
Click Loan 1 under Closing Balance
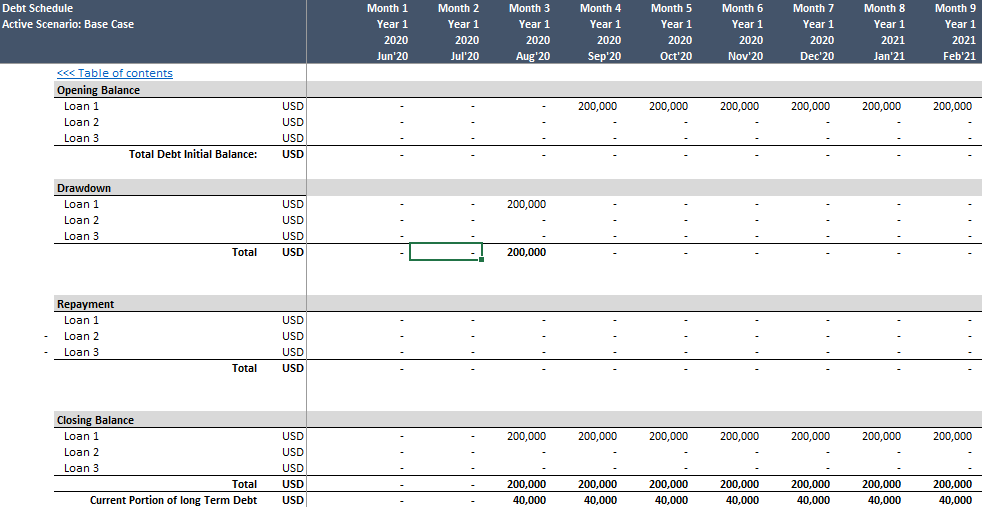tap(81, 436)
